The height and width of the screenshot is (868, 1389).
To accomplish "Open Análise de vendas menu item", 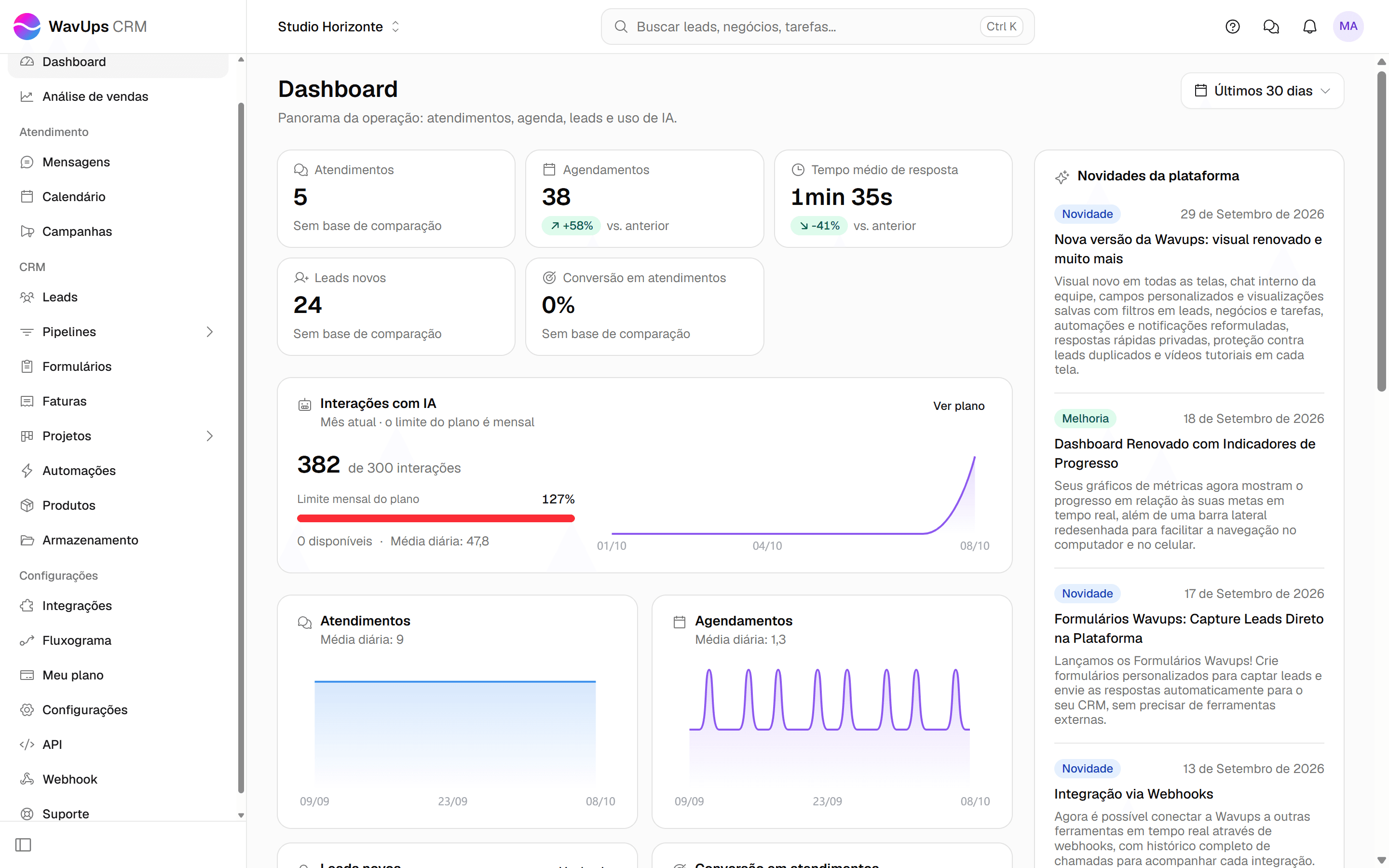I will (x=118, y=96).
